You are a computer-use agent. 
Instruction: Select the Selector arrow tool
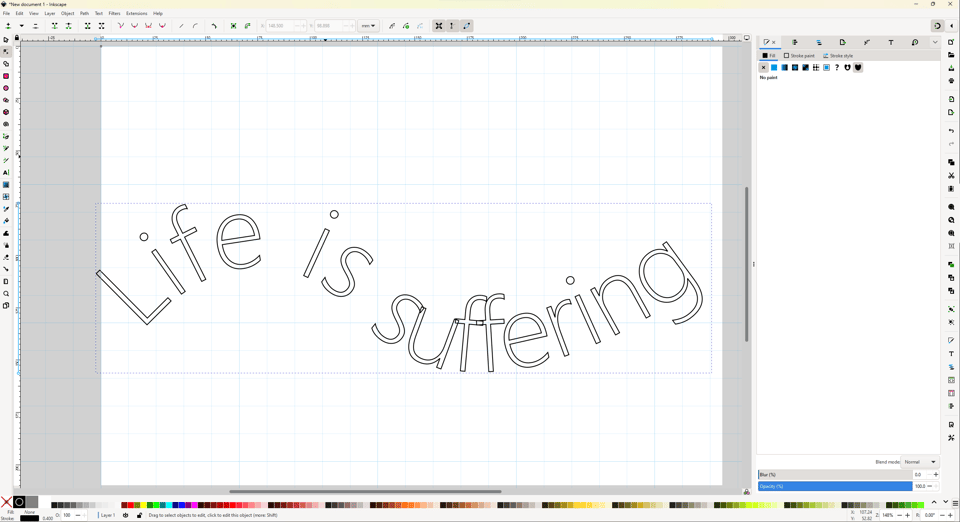point(6,40)
